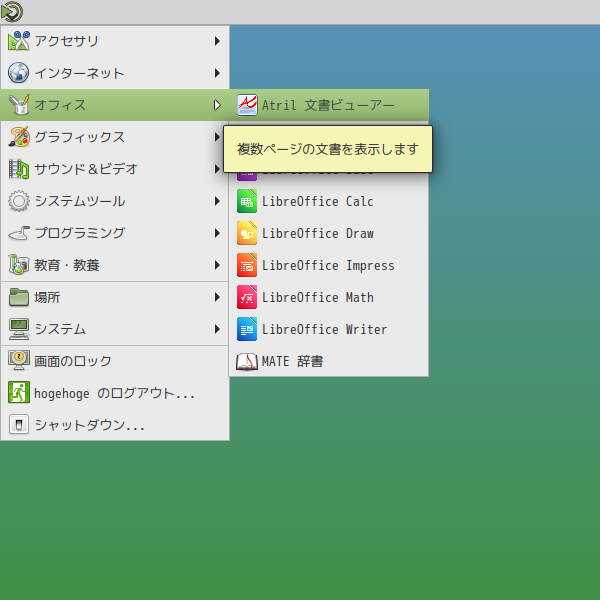The width and height of the screenshot is (600, 600).
Task: Open the 場所 places menu
Action: point(115,297)
